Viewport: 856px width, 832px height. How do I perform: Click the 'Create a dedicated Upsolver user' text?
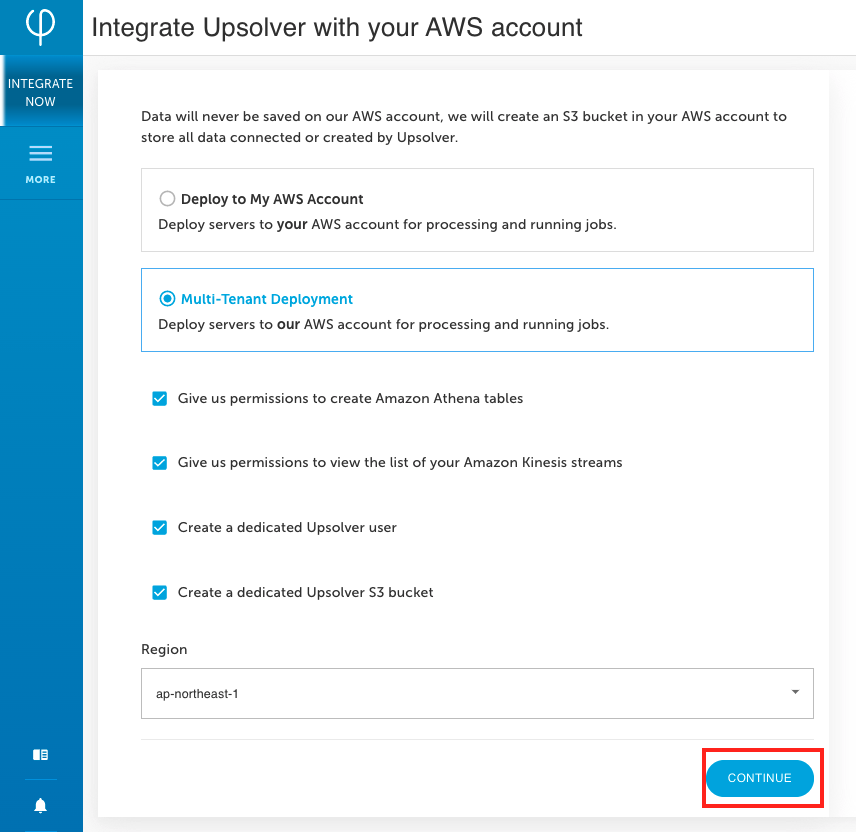coord(287,527)
